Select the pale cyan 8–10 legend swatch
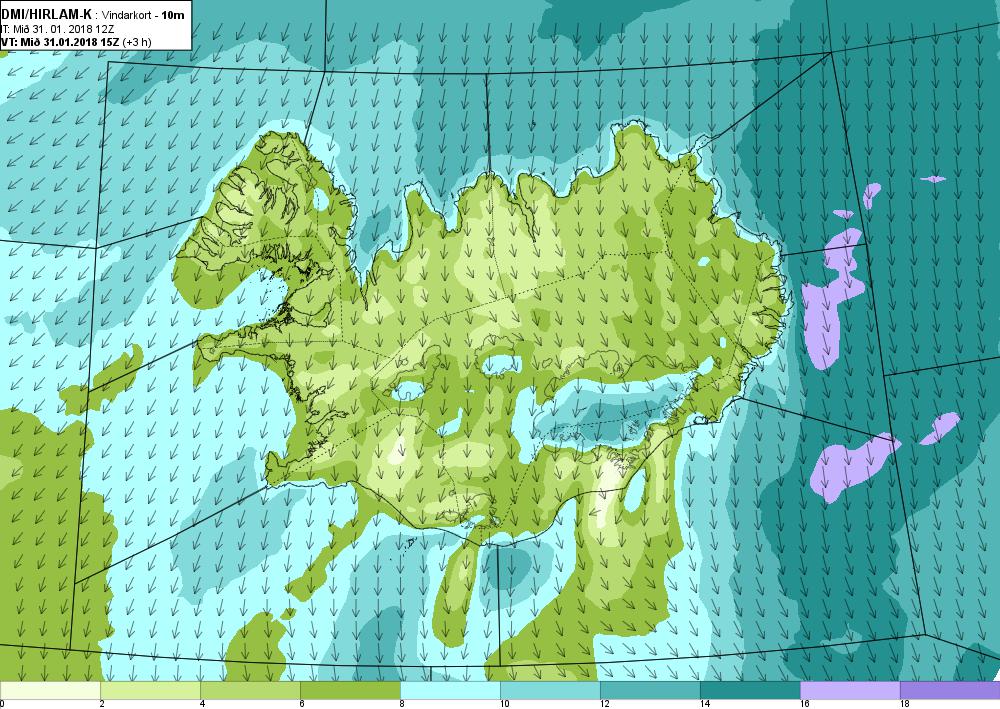This screenshot has height=709, width=1000. pyautogui.click(x=450, y=690)
